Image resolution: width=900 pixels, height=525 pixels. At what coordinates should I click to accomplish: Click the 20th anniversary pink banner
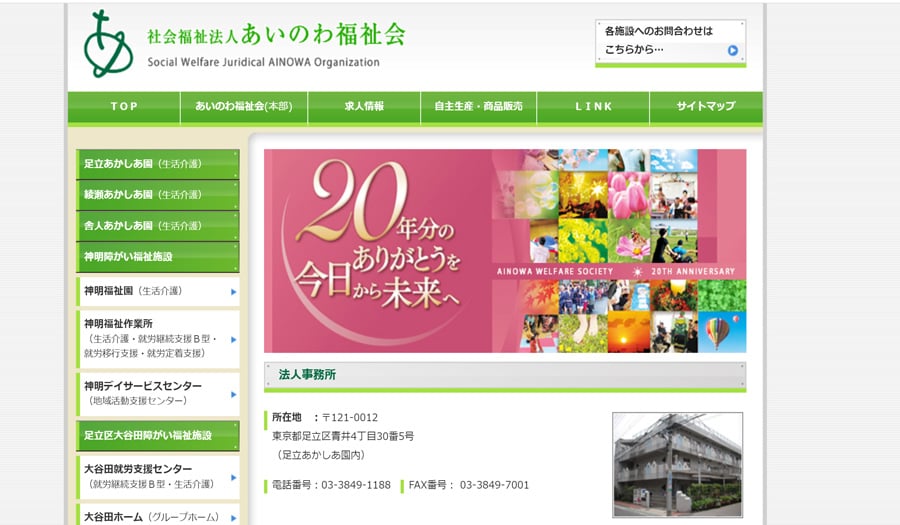click(x=505, y=251)
